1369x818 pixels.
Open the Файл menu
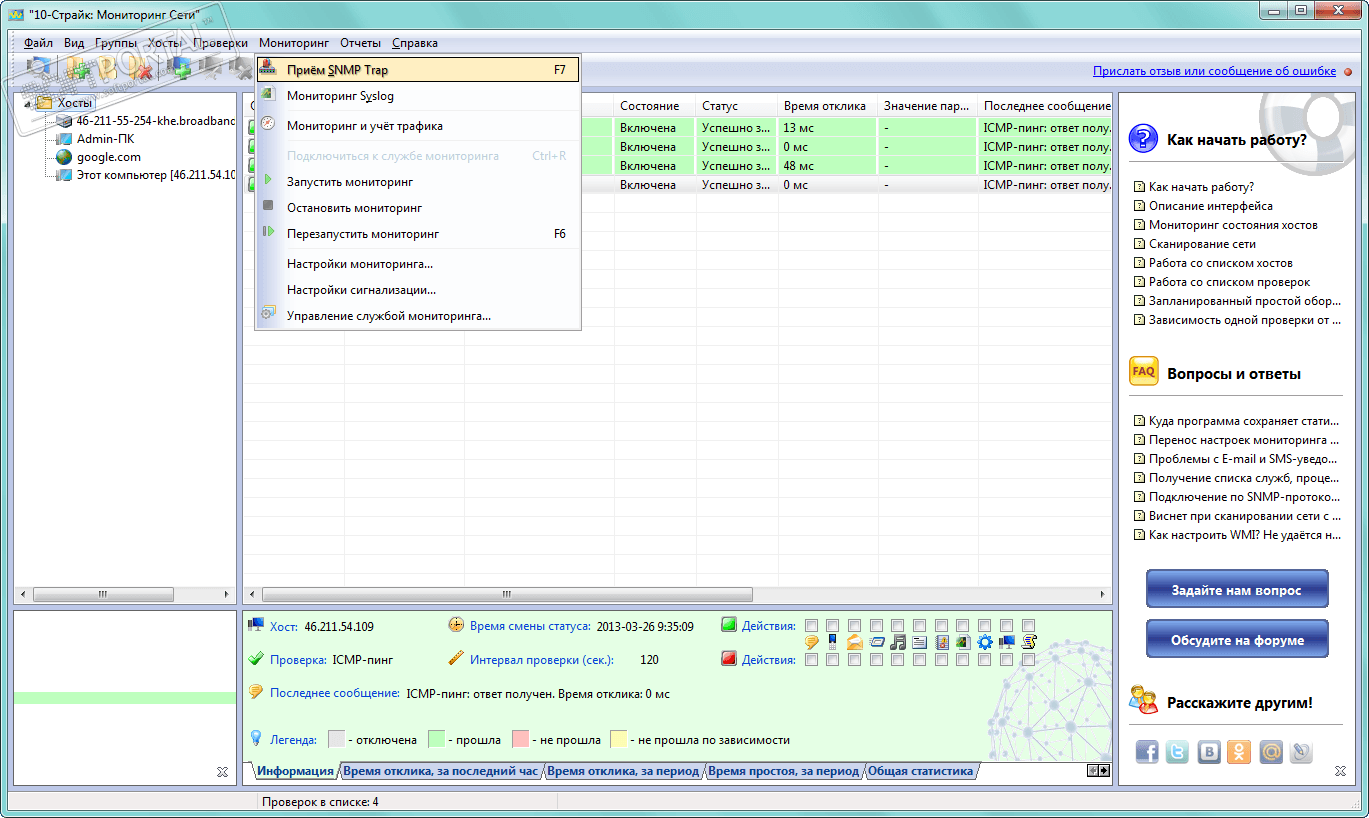[38, 43]
